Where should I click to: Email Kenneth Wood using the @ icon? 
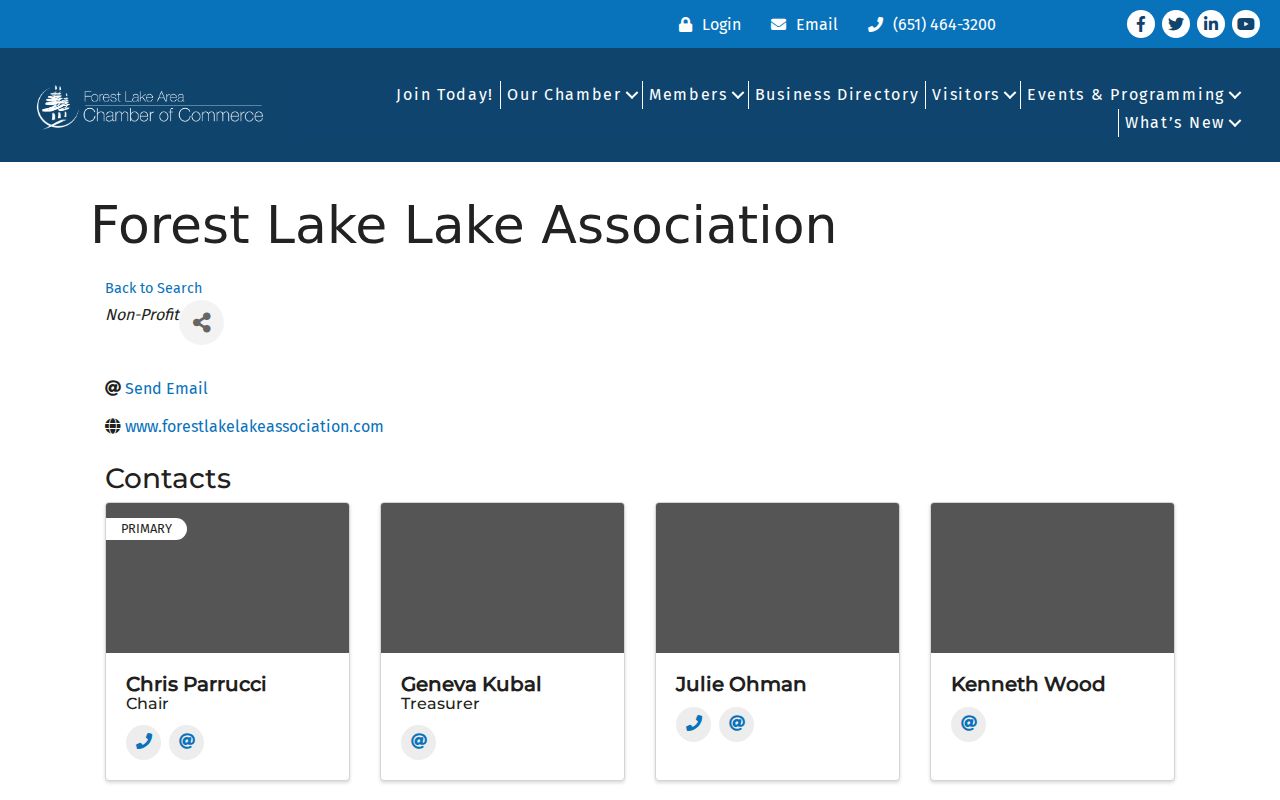coord(968,724)
